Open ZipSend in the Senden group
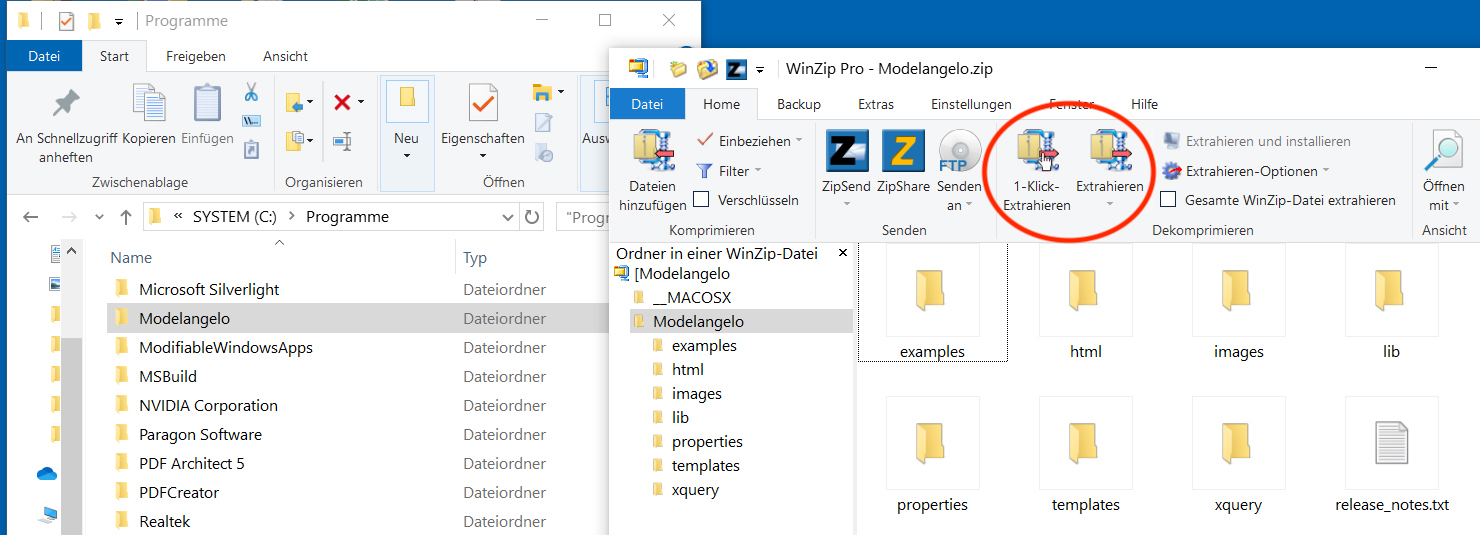Screen dimensions: 1480x535 [846, 152]
